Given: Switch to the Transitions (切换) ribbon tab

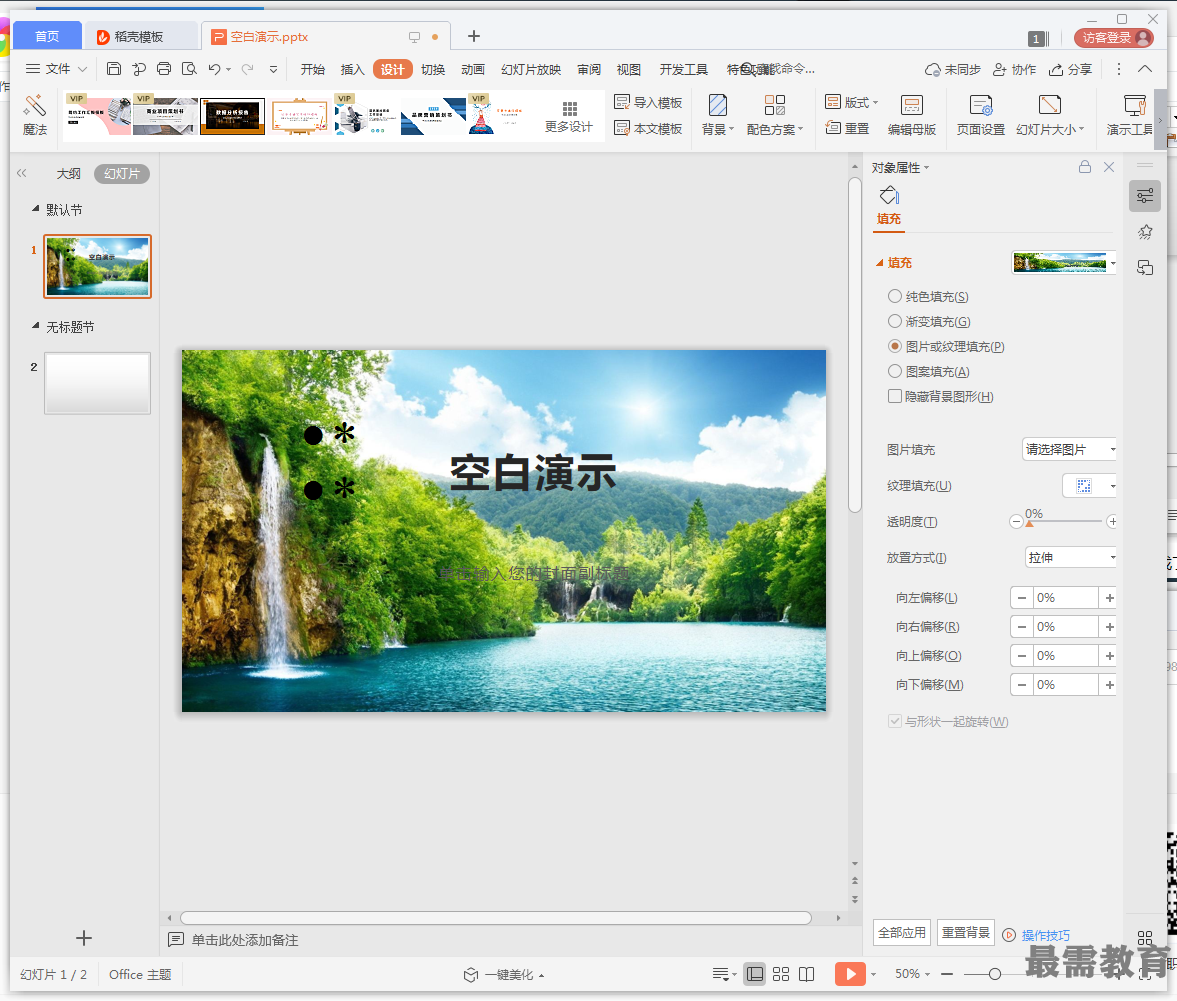Looking at the screenshot, I should coord(432,69).
